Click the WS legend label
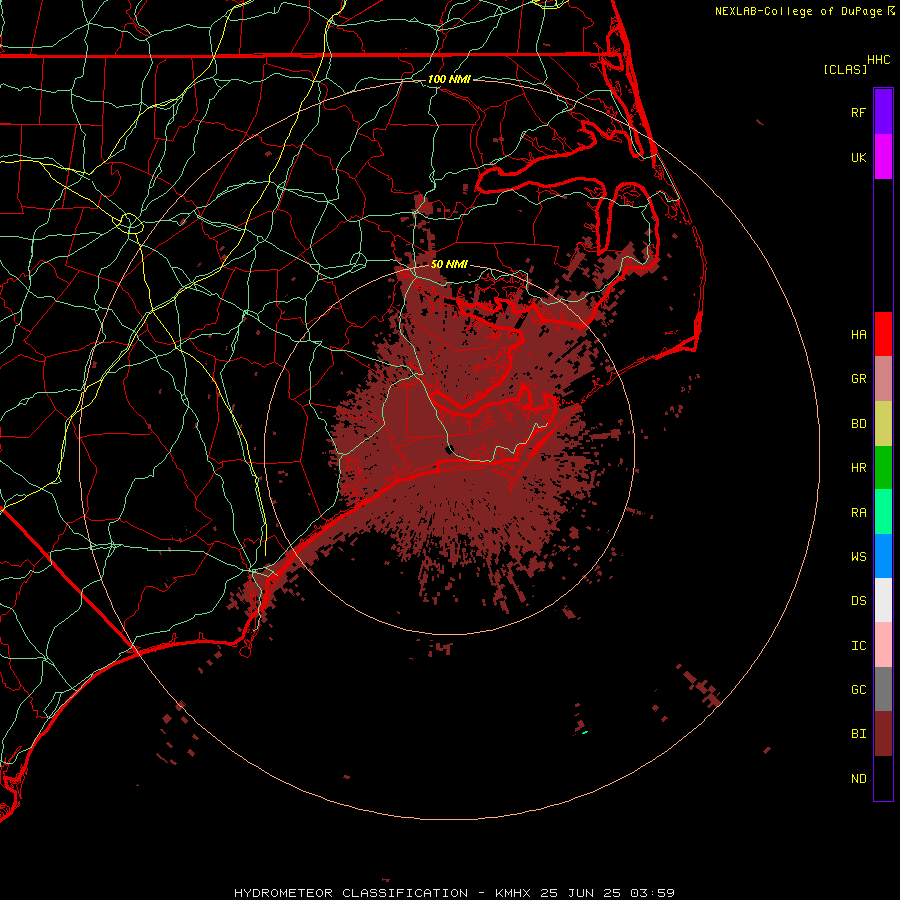This screenshot has width=900, height=900. 859,556
